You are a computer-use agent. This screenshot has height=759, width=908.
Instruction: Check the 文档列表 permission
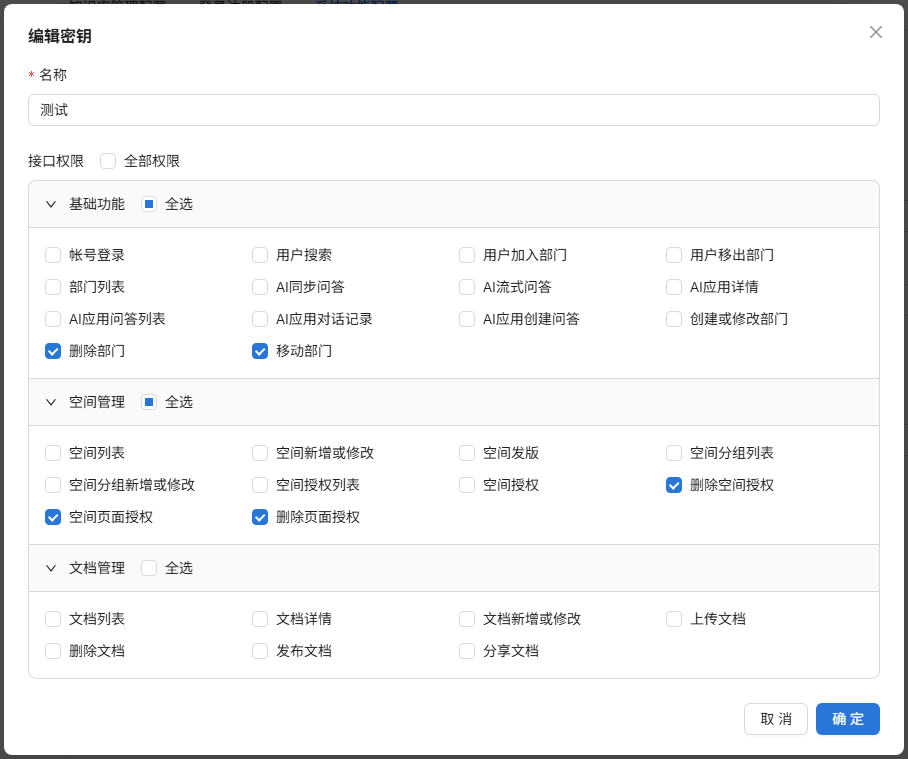(x=53, y=619)
